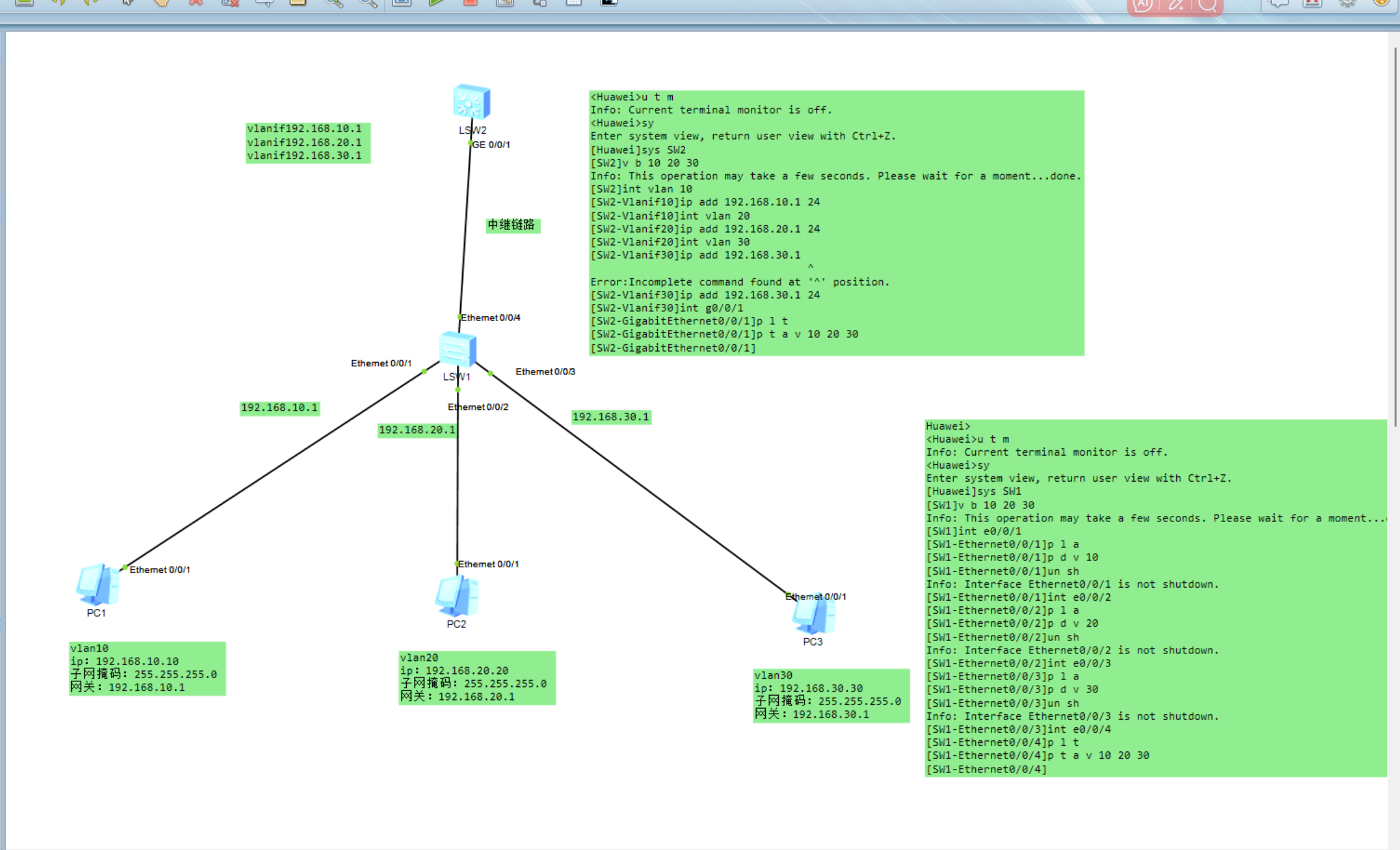Click the PC2 computer icon
This screenshot has height=850, width=1400.
457,596
